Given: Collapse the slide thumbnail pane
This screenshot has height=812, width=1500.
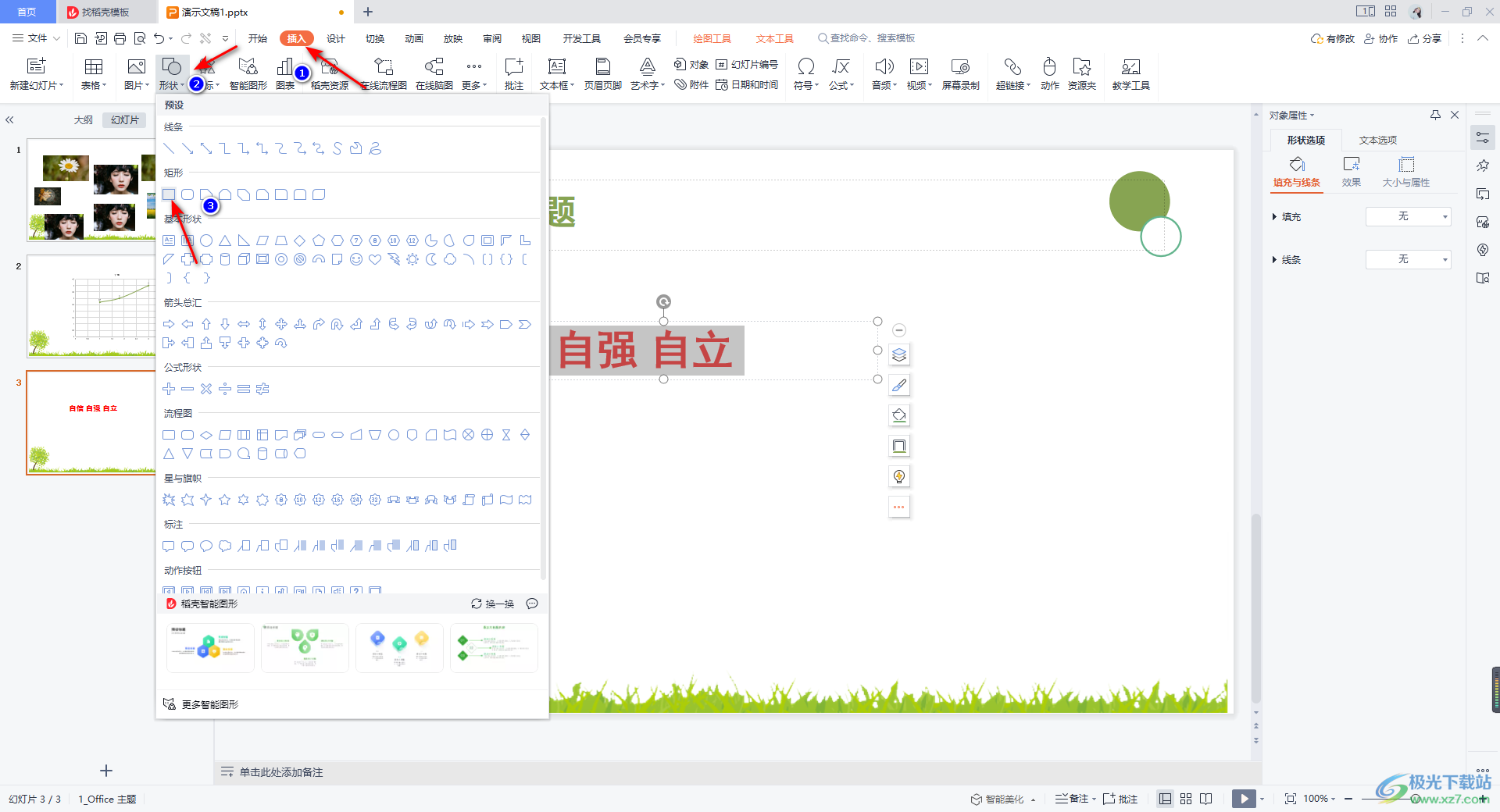Looking at the screenshot, I should [9, 120].
